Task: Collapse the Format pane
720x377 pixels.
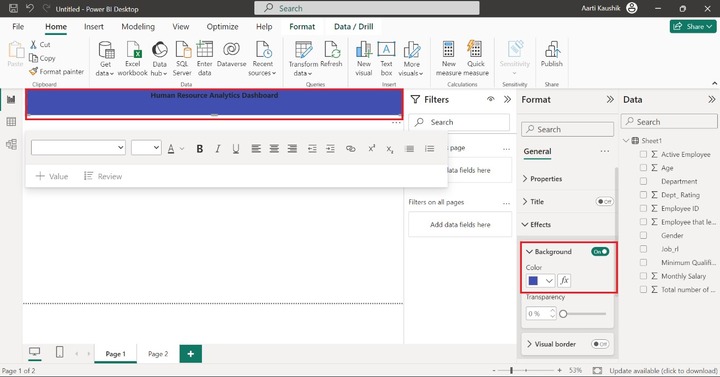Action: [610, 99]
